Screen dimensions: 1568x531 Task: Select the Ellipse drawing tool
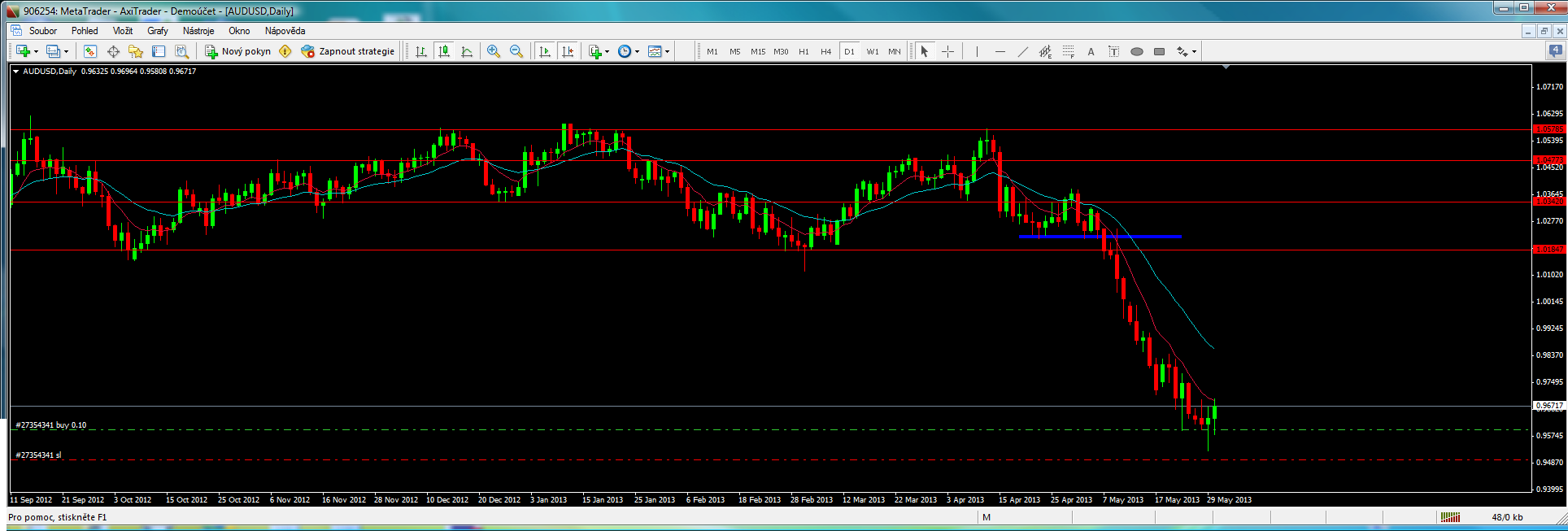point(1136,51)
